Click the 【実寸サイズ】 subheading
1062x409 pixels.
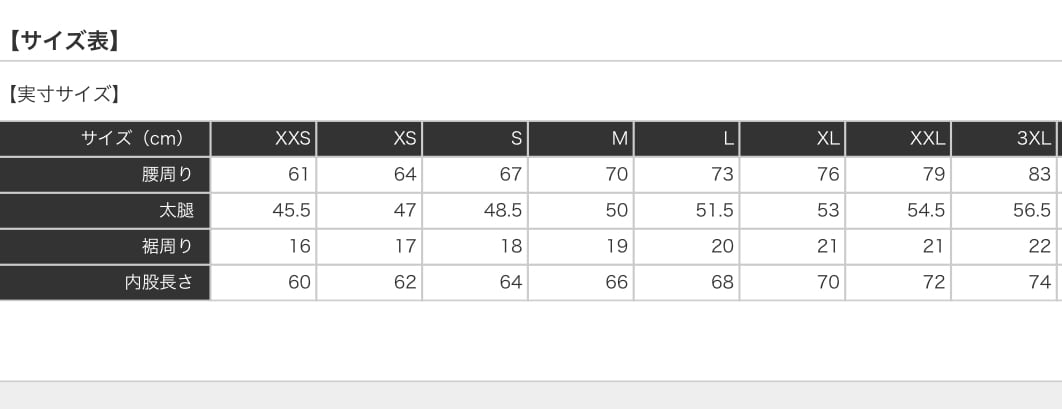(x=64, y=95)
